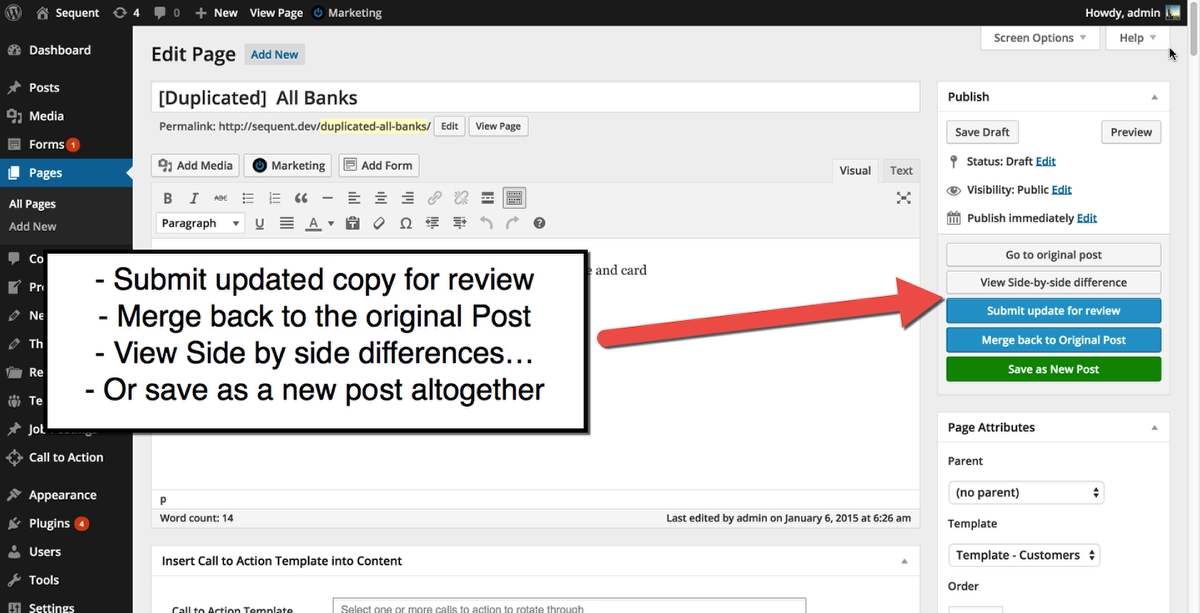
Task: Insert a blockquote in the editor
Action: 301,198
